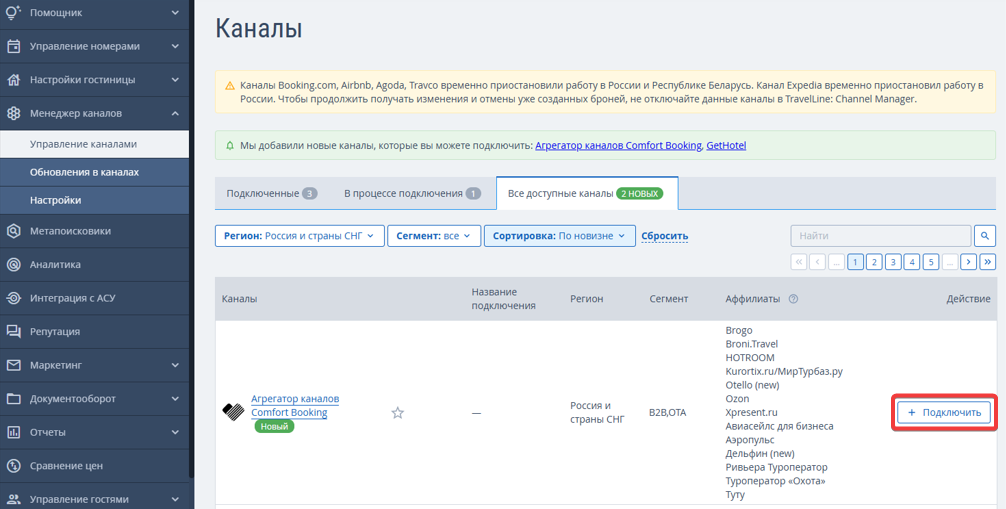This screenshot has height=509, width=1006.
Task: Click the B2B,OTA segment cell
Action: 668,413
